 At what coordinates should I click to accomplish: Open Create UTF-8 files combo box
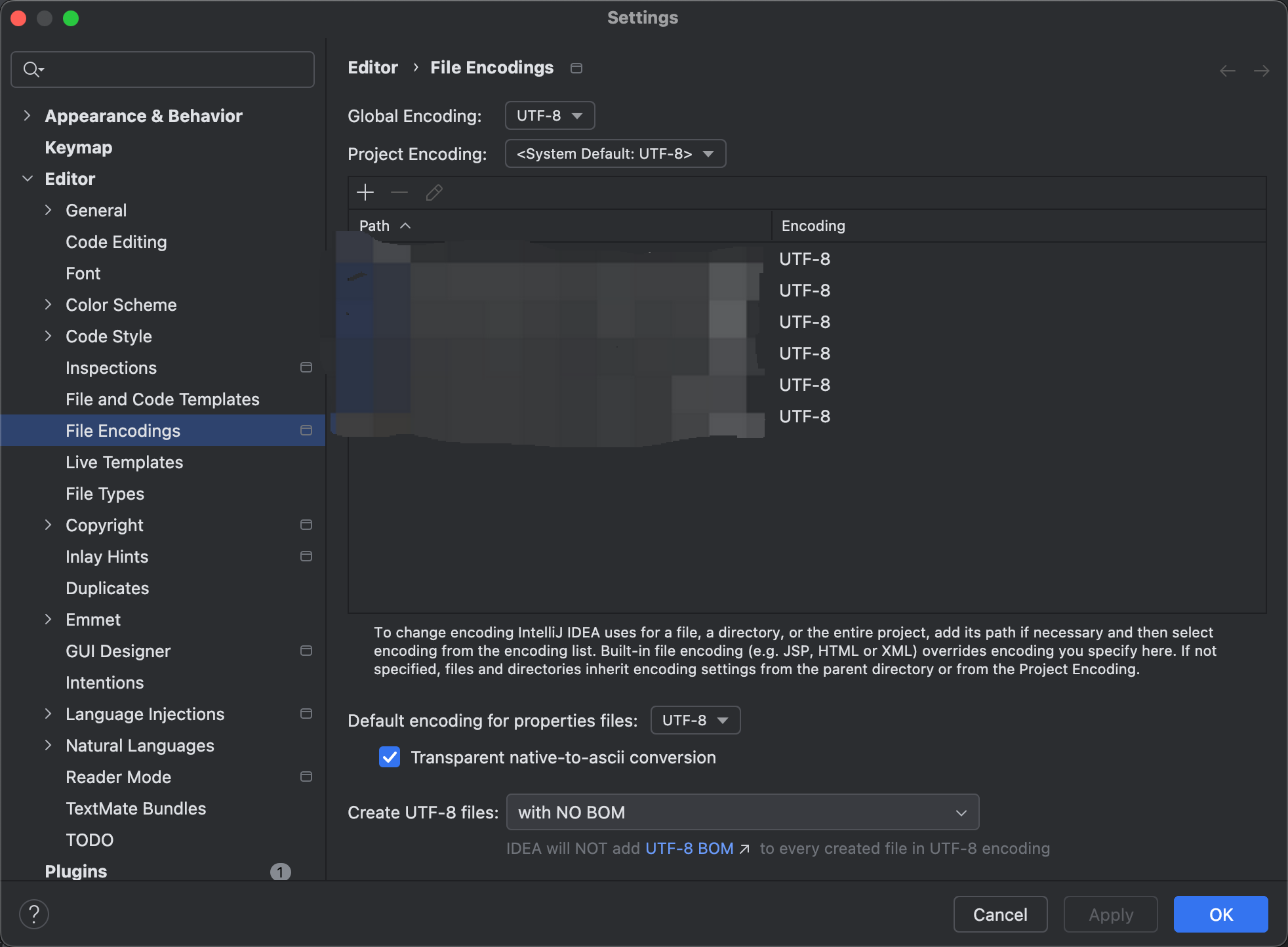742,812
